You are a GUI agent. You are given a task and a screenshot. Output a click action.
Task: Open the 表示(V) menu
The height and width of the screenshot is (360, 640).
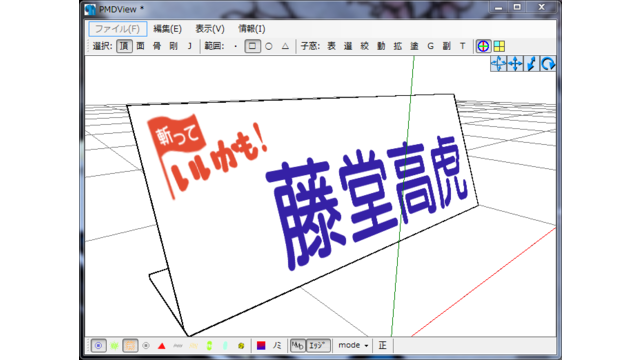pos(210,29)
